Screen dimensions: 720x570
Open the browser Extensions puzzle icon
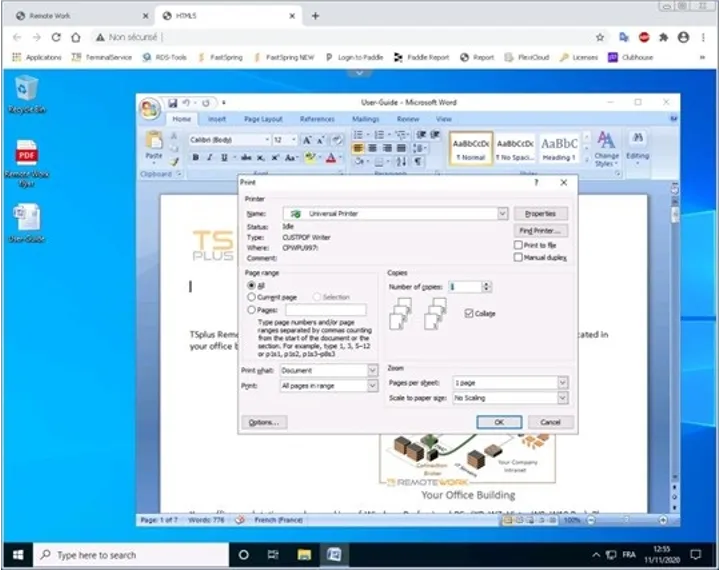(x=664, y=37)
